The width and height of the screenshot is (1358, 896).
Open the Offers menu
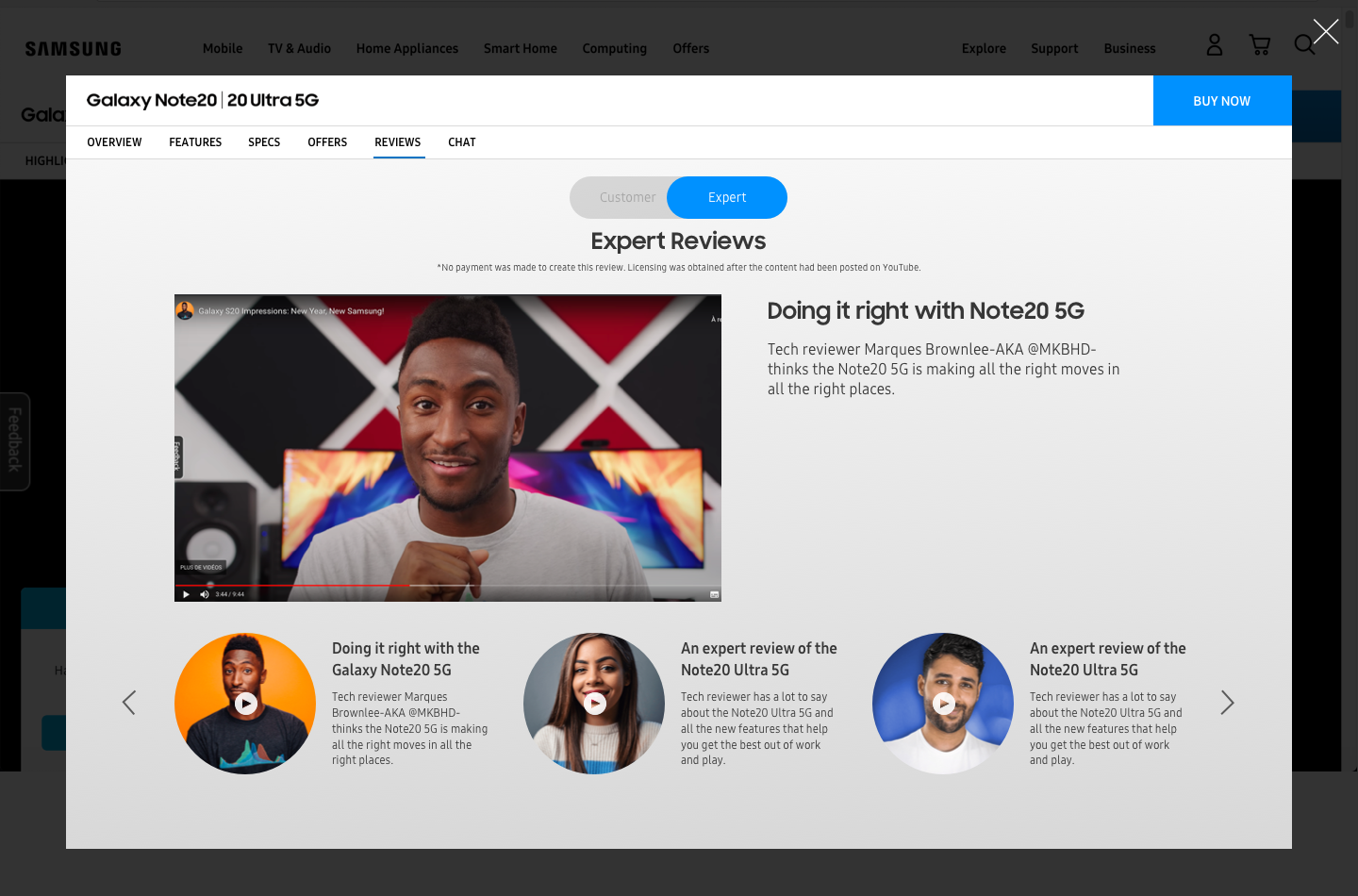click(691, 48)
